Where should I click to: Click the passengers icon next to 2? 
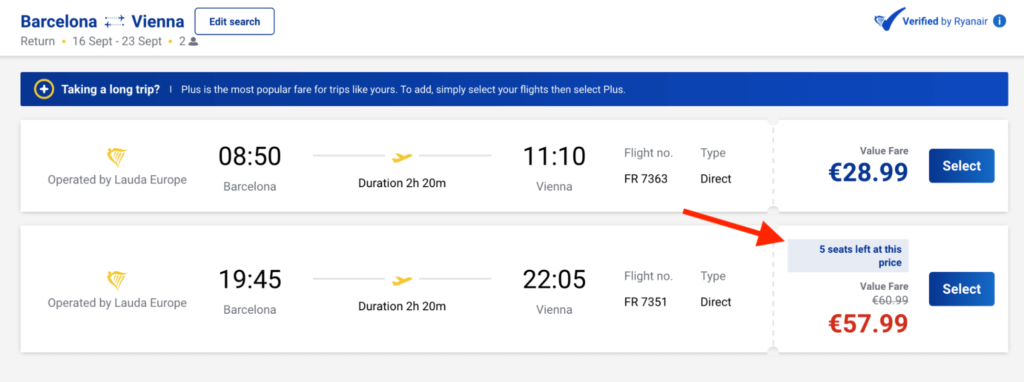(x=193, y=42)
